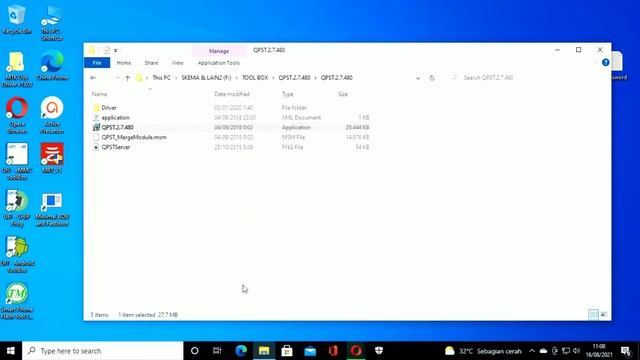Show hidden system tray icons
This screenshot has height=360, width=640.
[x=532, y=351]
